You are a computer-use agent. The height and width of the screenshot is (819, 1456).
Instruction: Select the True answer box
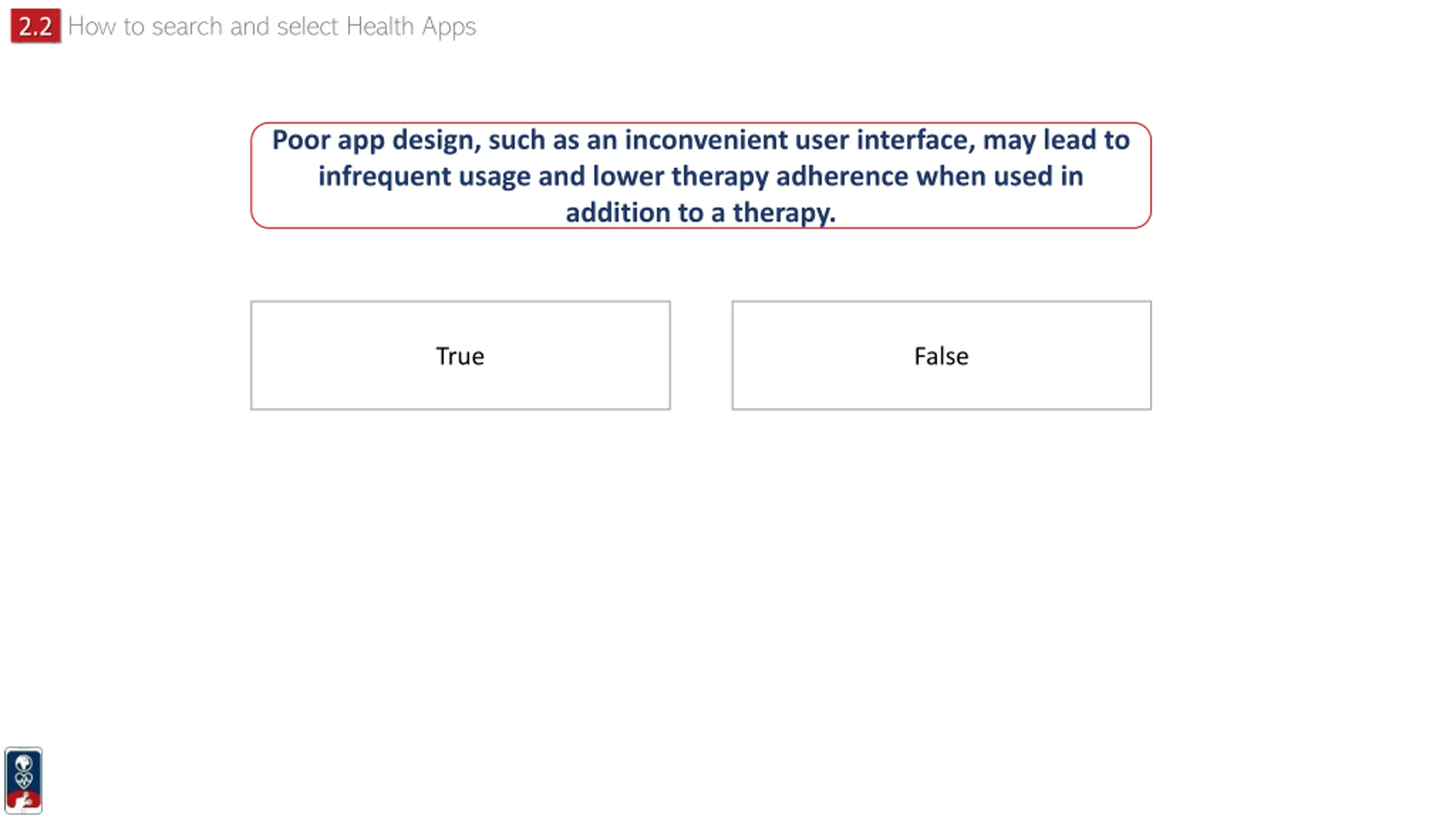[x=460, y=355]
